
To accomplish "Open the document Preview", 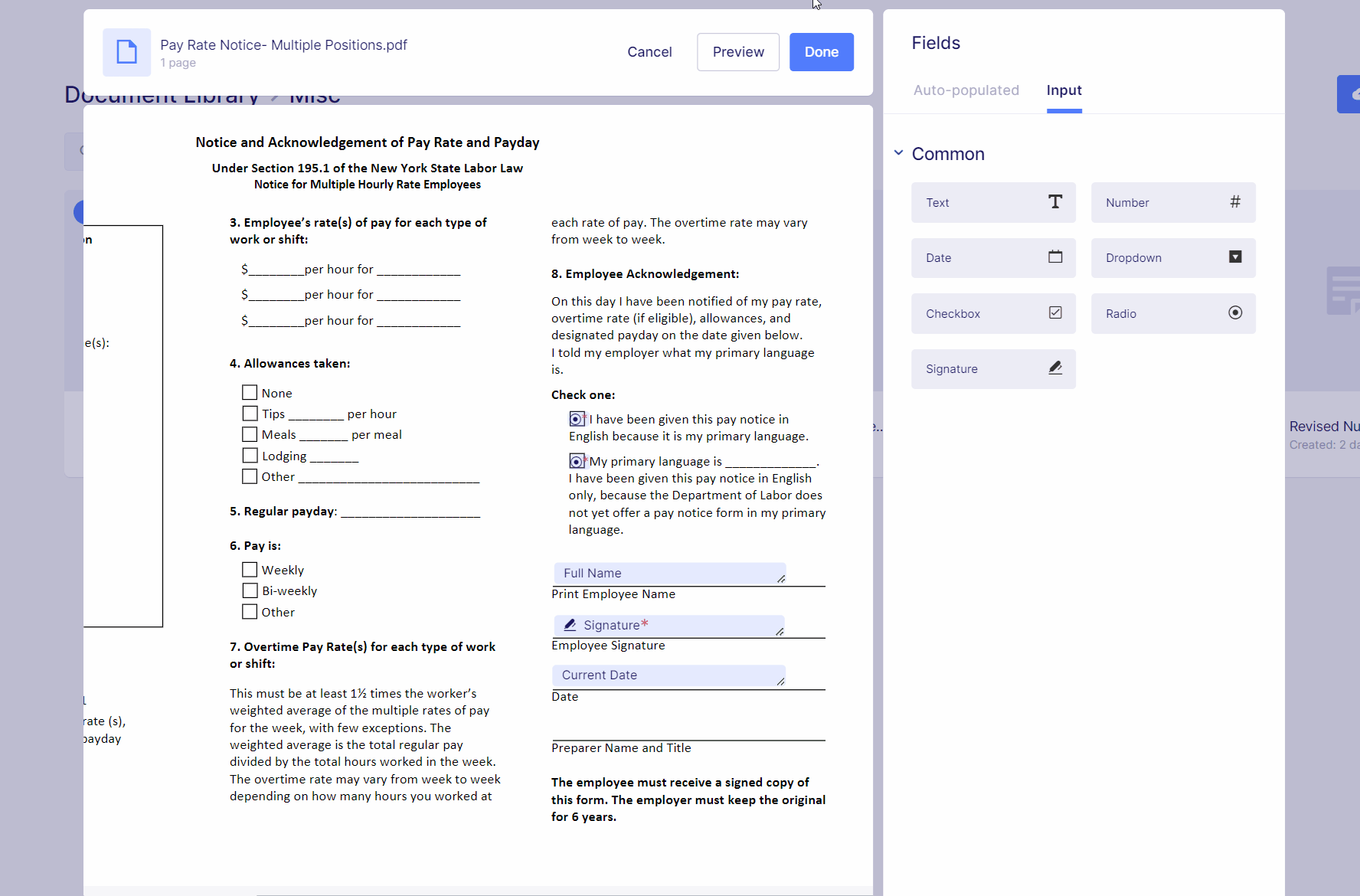I will click(738, 52).
